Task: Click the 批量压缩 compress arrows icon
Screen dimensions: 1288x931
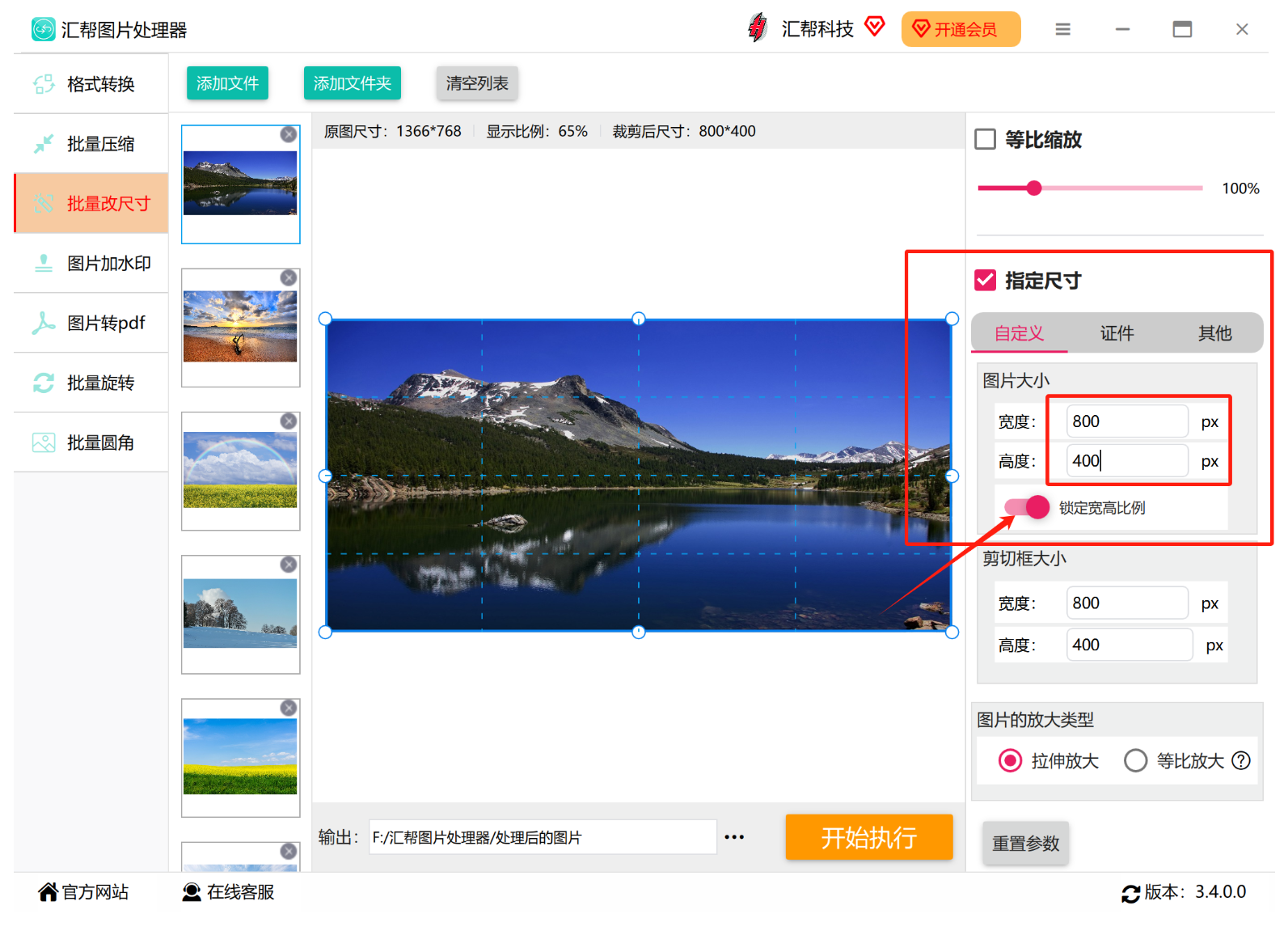Action: click(x=44, y=144)
